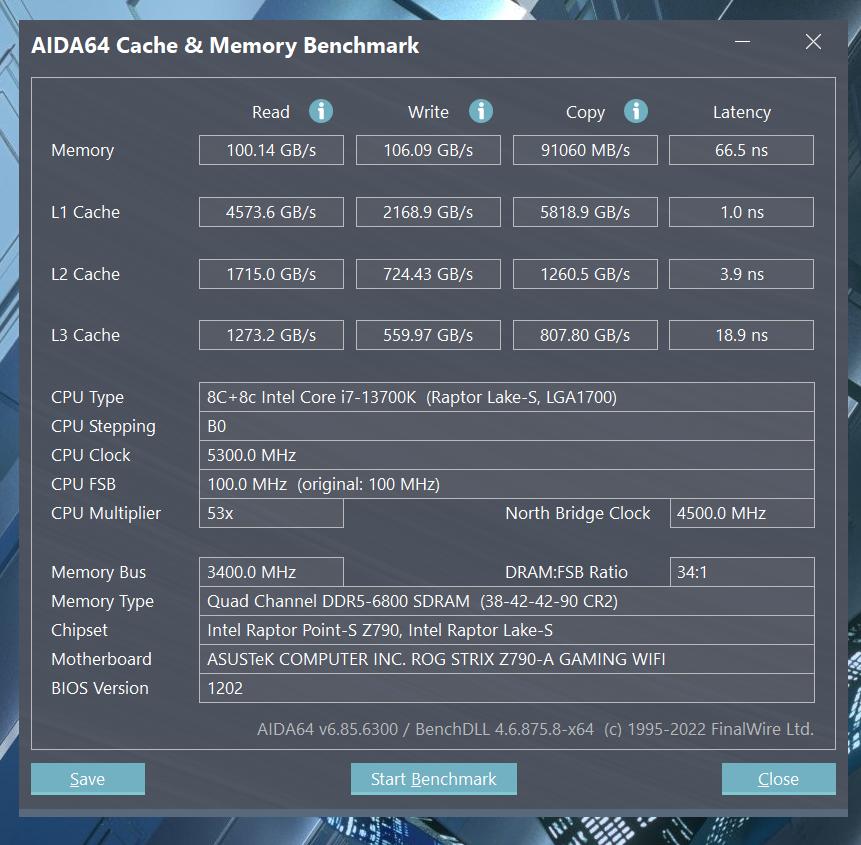
Task: Select the L1 Cache Read 4573.6 GB/s field
Action: (271, 212)
